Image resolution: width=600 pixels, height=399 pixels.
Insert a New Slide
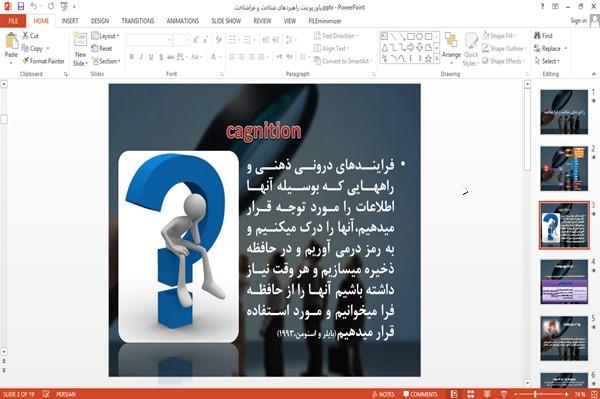pyautogui.click(x=80, y=49)
